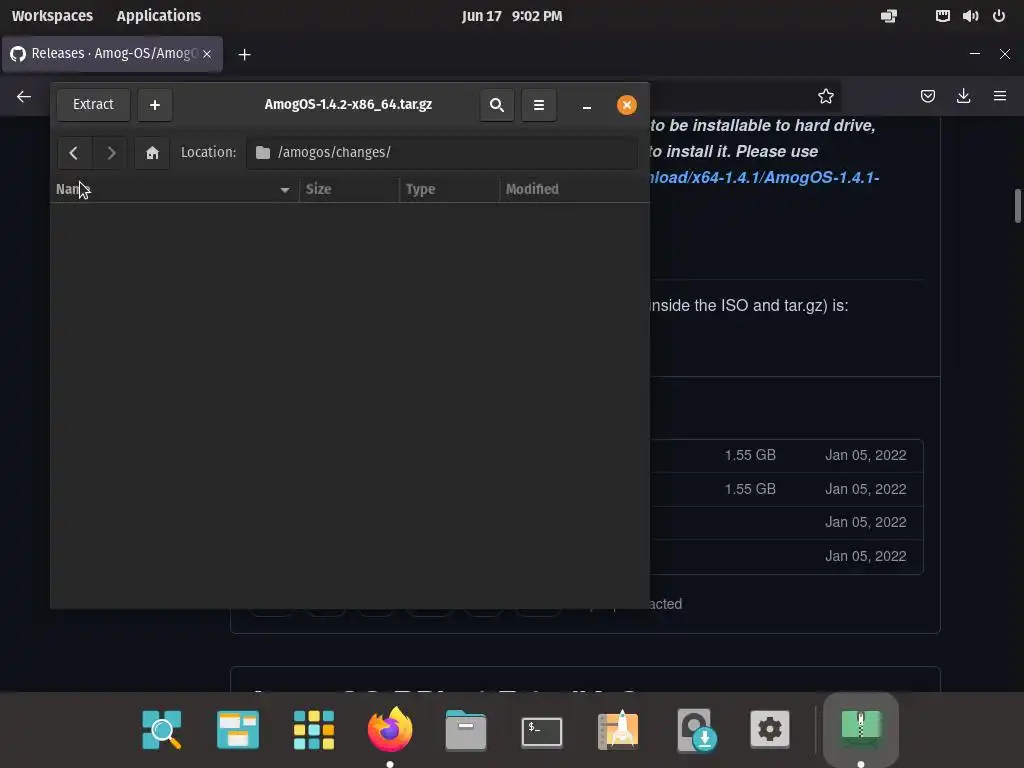1024x768 pixels.
Task: Go to archive home location
Action: [x=152, y=153]
